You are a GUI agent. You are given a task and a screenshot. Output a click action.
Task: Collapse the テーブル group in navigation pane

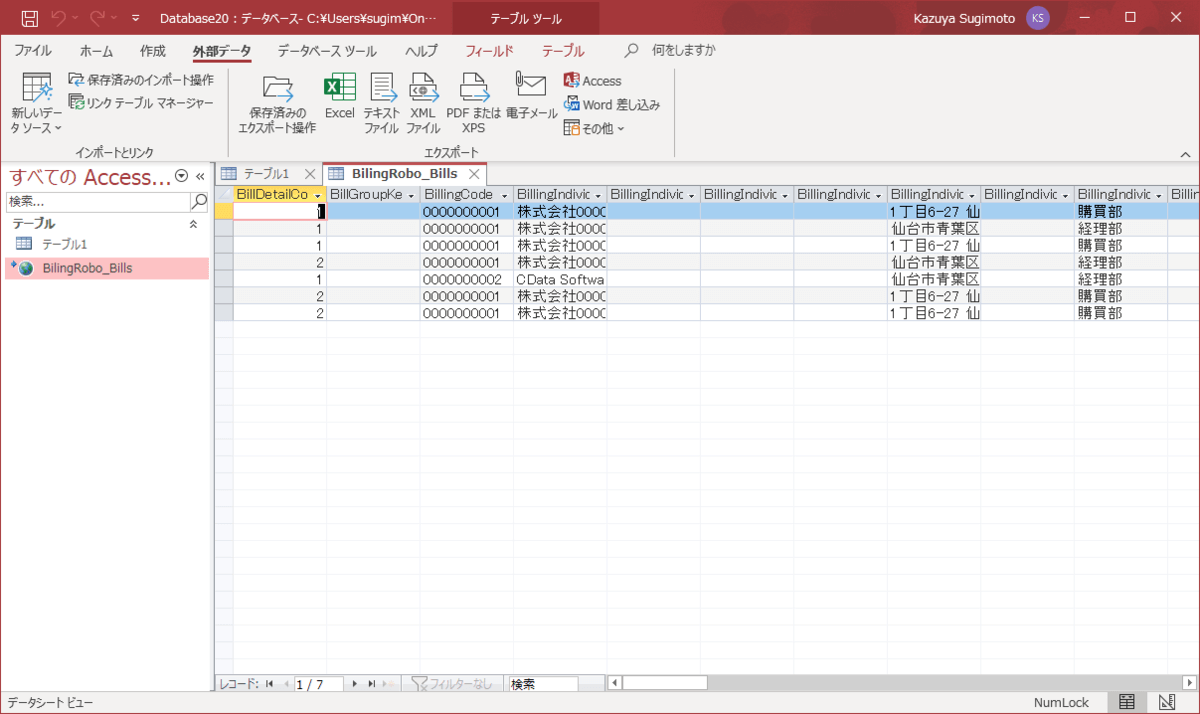[194, 225]
